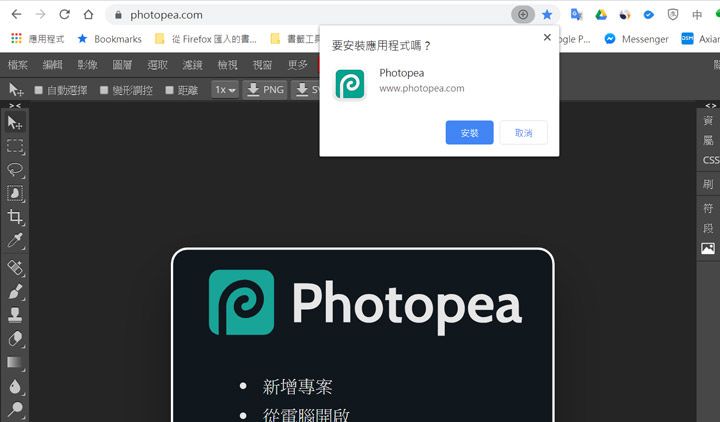This screenshot has width=720, height=422.
Task: Click the install app icon in address bar
Action: (523, 15)
